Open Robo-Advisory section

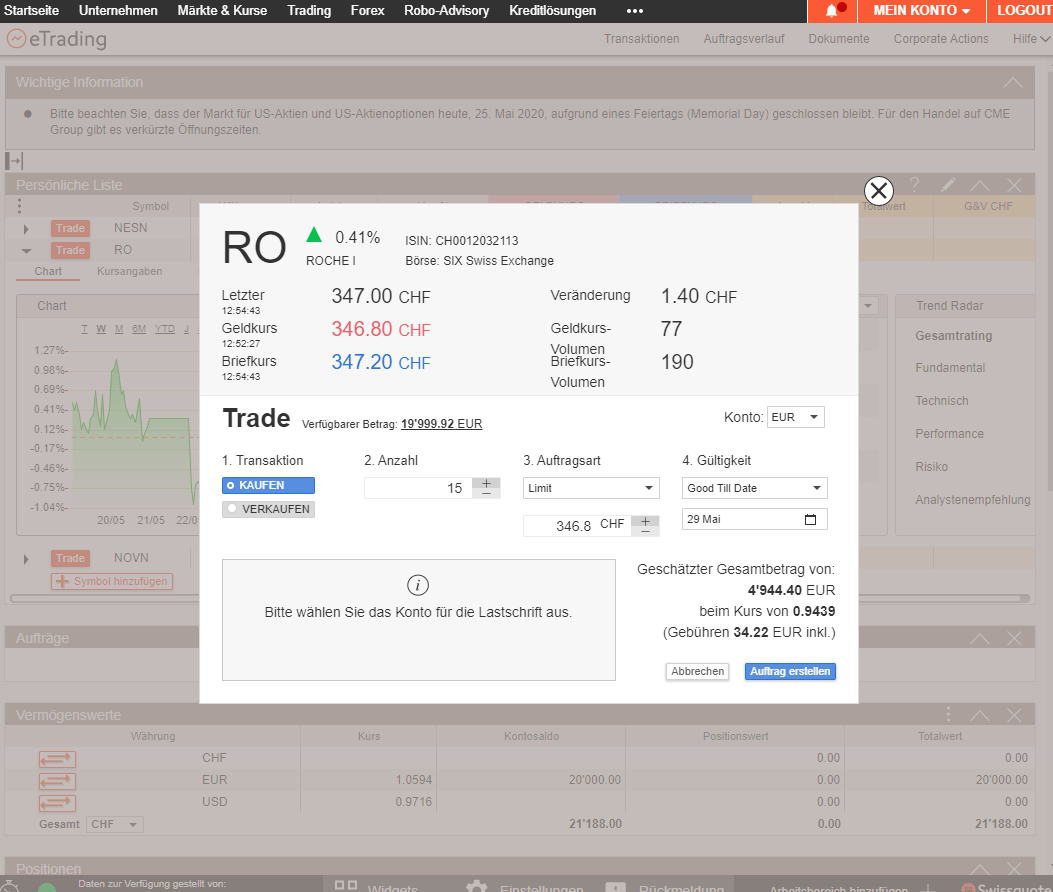coord(447,11)
